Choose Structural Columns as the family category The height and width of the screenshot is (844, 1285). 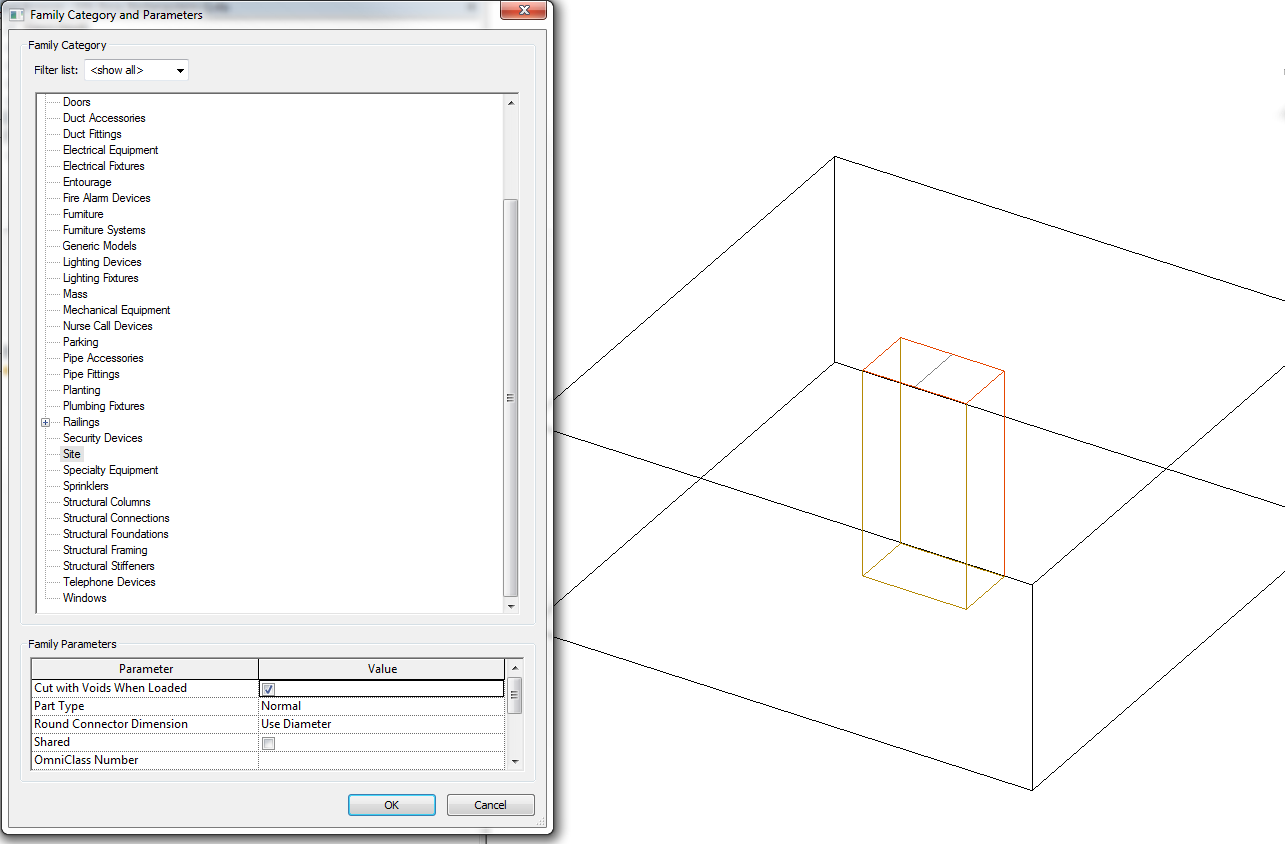point(107,502)
